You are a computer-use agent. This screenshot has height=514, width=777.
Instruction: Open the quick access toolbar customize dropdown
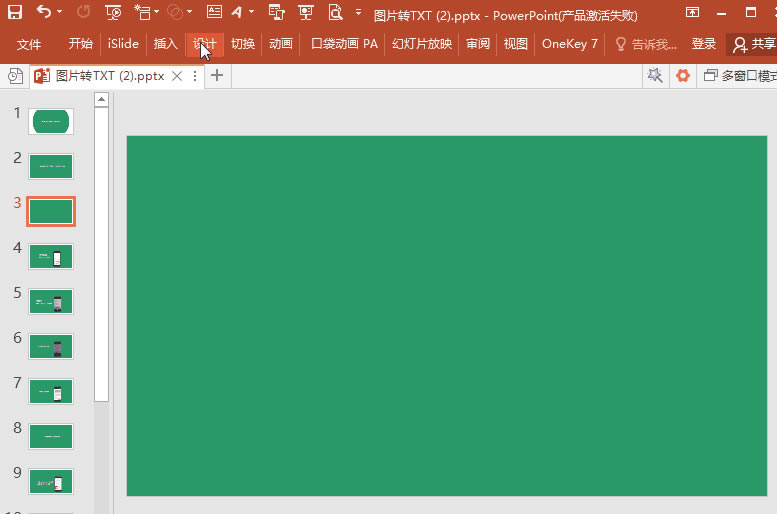(x=358, y=13)
